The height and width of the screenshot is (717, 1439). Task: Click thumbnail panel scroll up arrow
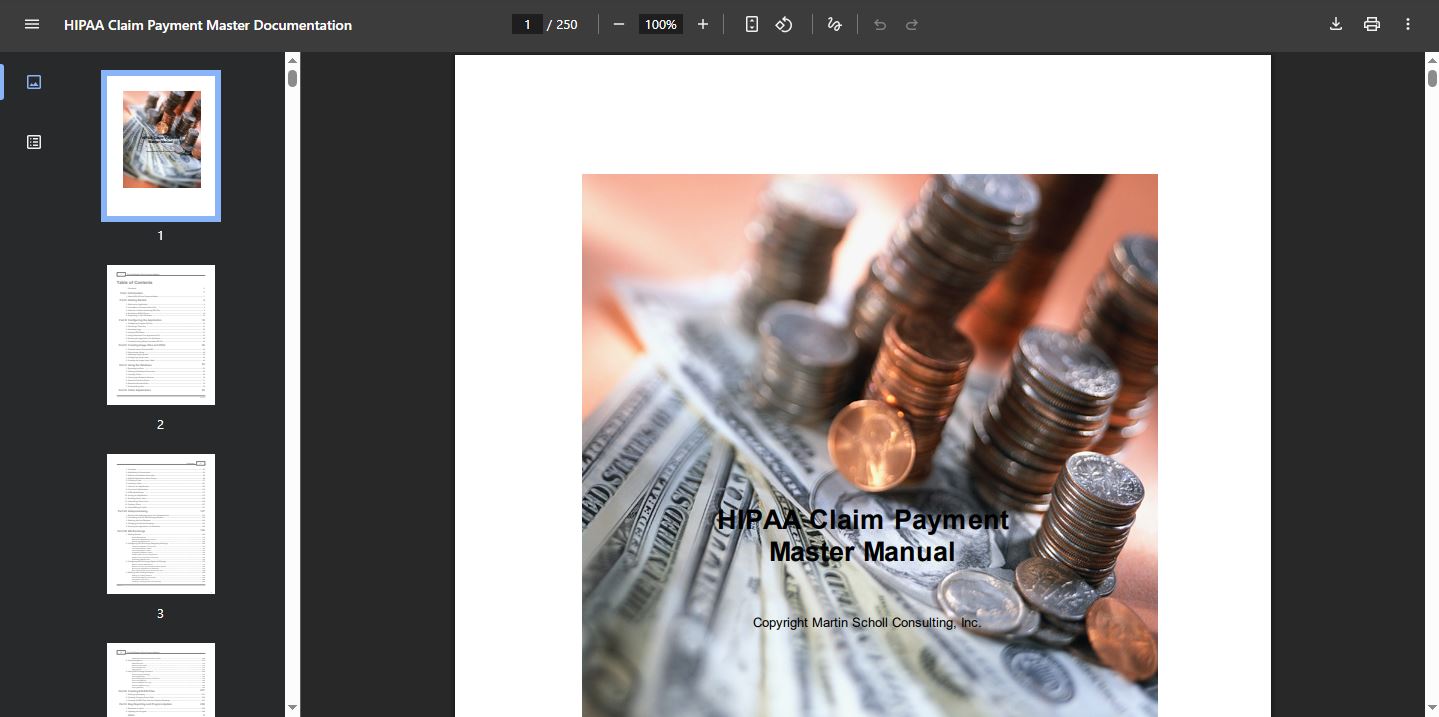[292, 60]
